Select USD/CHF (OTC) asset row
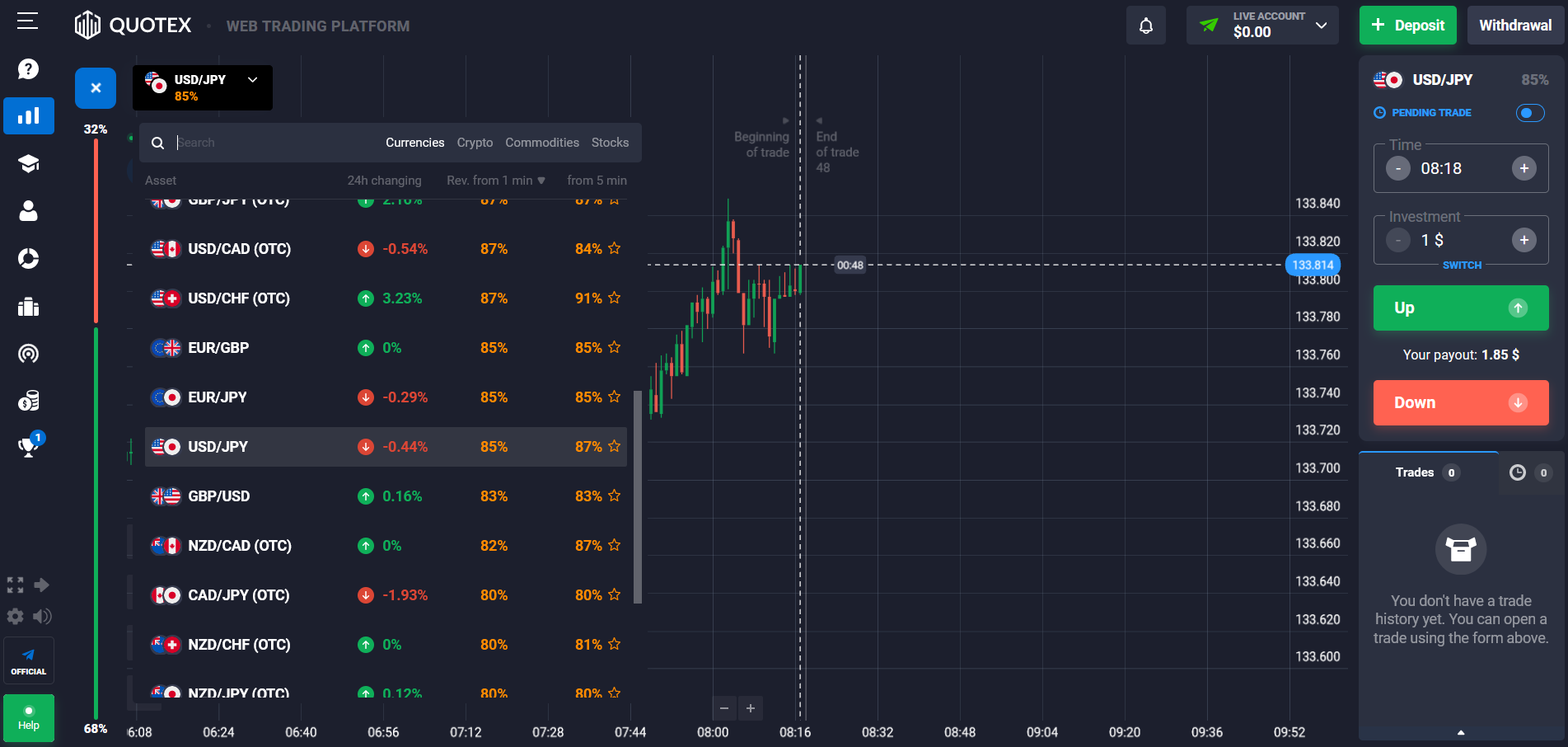The image size is (1568, 747). [x=386, y=298]
